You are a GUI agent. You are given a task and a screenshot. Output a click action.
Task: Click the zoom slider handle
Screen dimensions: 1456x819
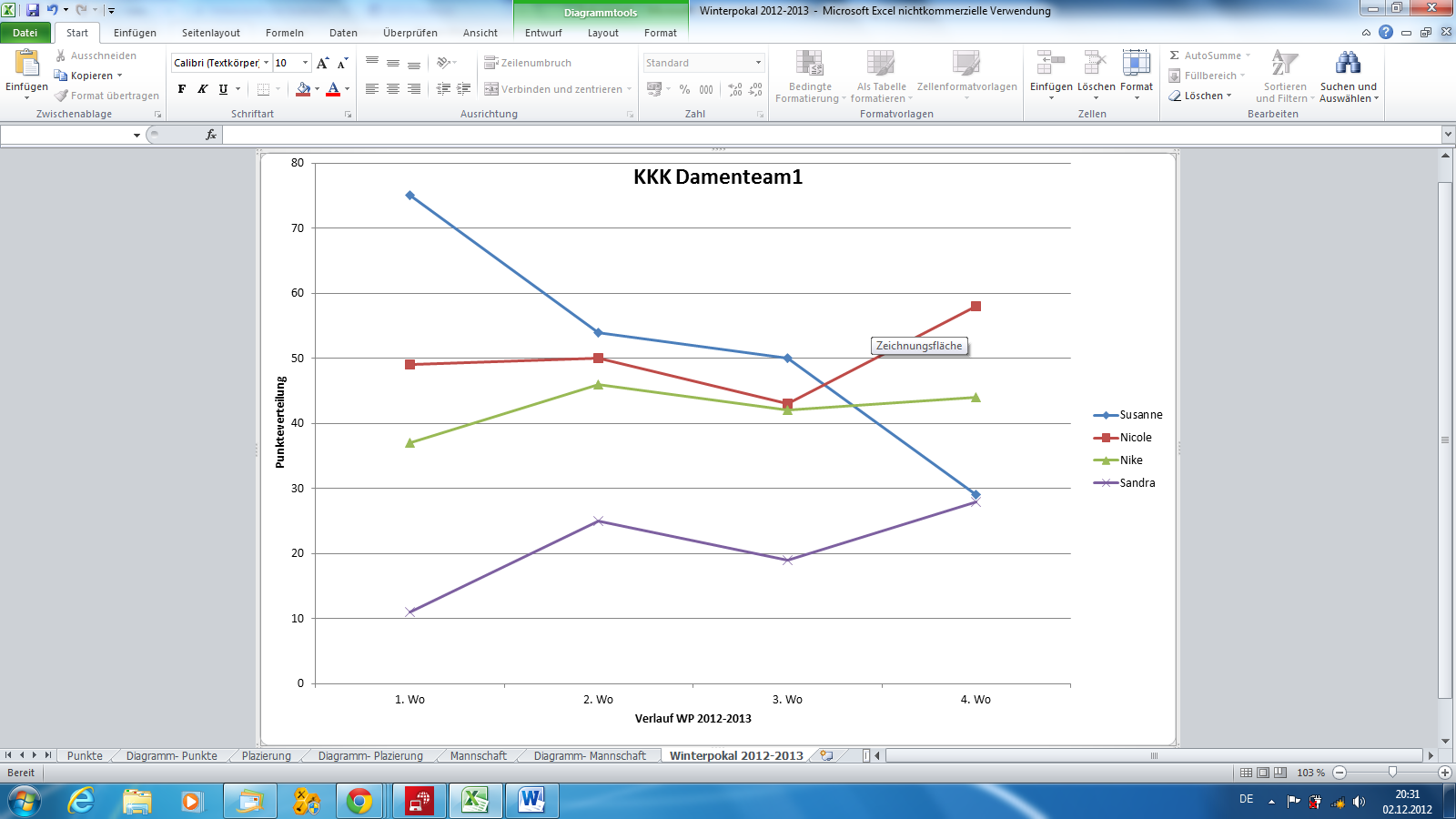[1392, 772]
